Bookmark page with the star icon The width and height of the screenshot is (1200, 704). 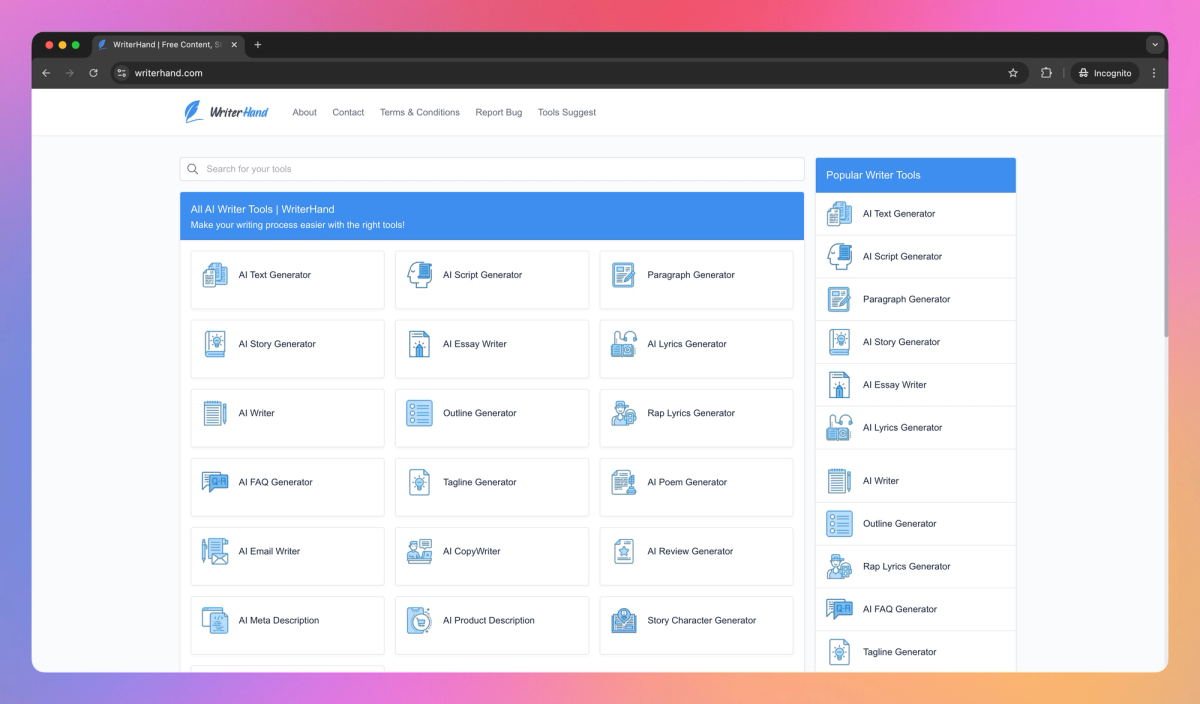pyautogui.click(x=1013, y=73)
